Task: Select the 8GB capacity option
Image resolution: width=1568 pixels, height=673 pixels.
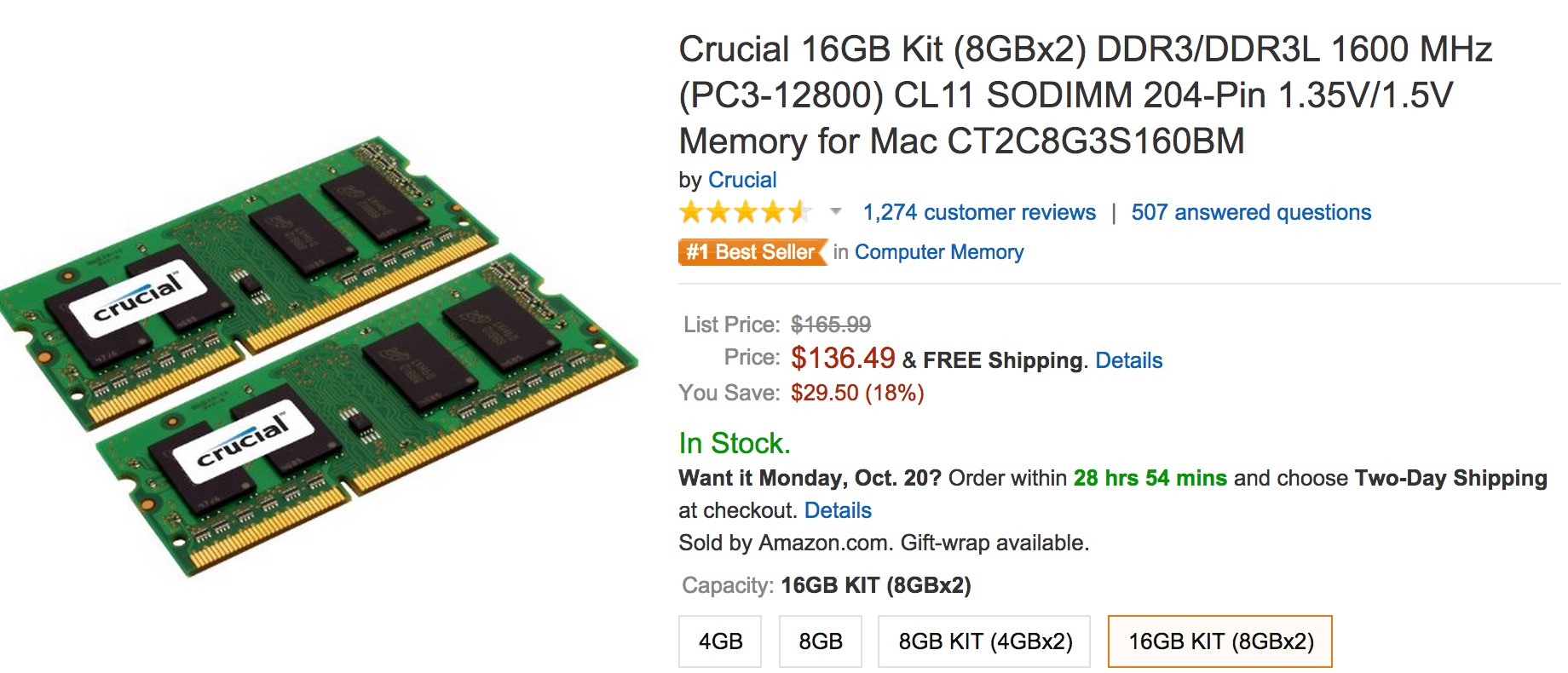Action: click(820, 641)
